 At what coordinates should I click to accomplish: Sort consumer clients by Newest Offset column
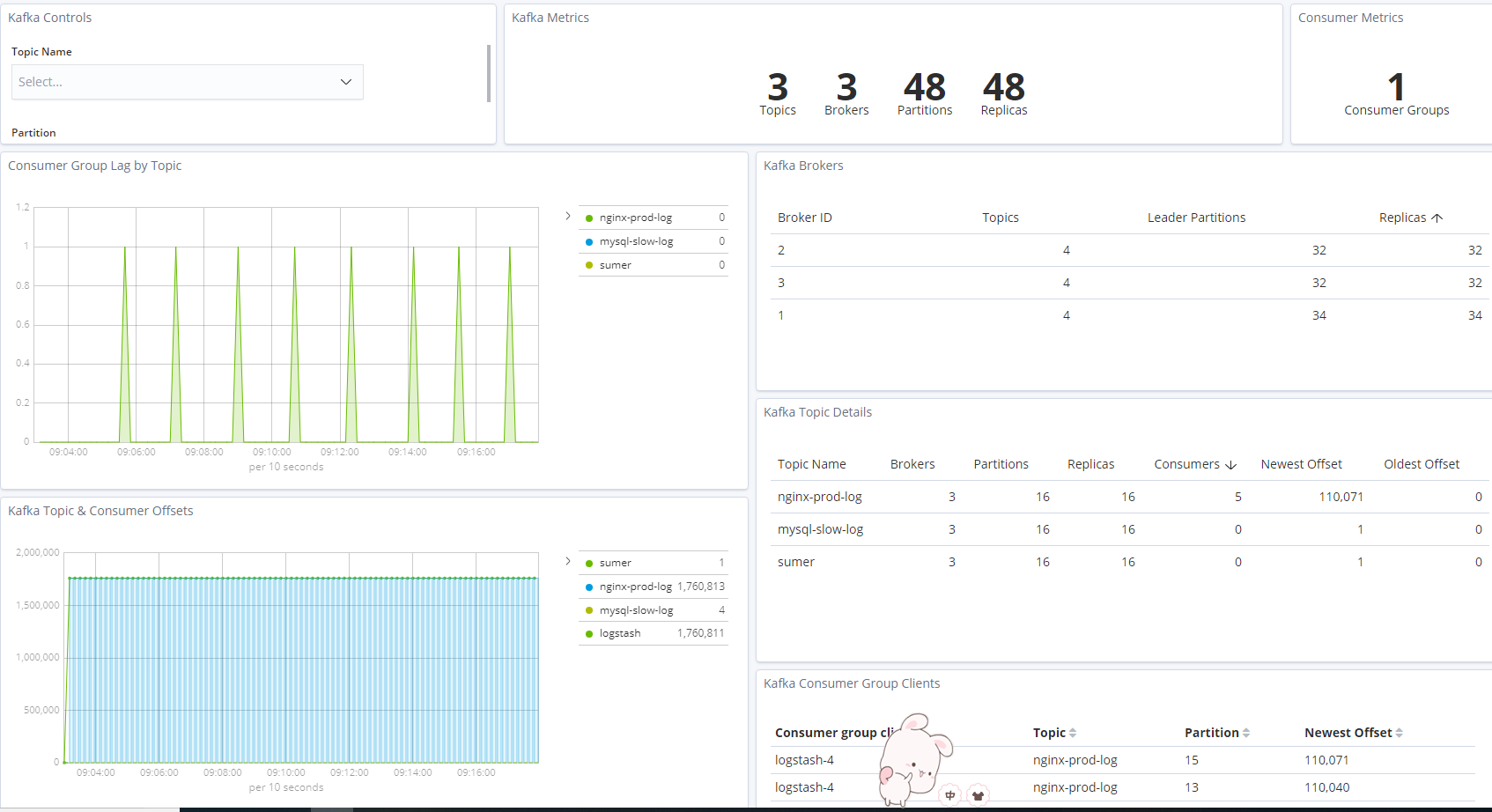(1354, 733)
